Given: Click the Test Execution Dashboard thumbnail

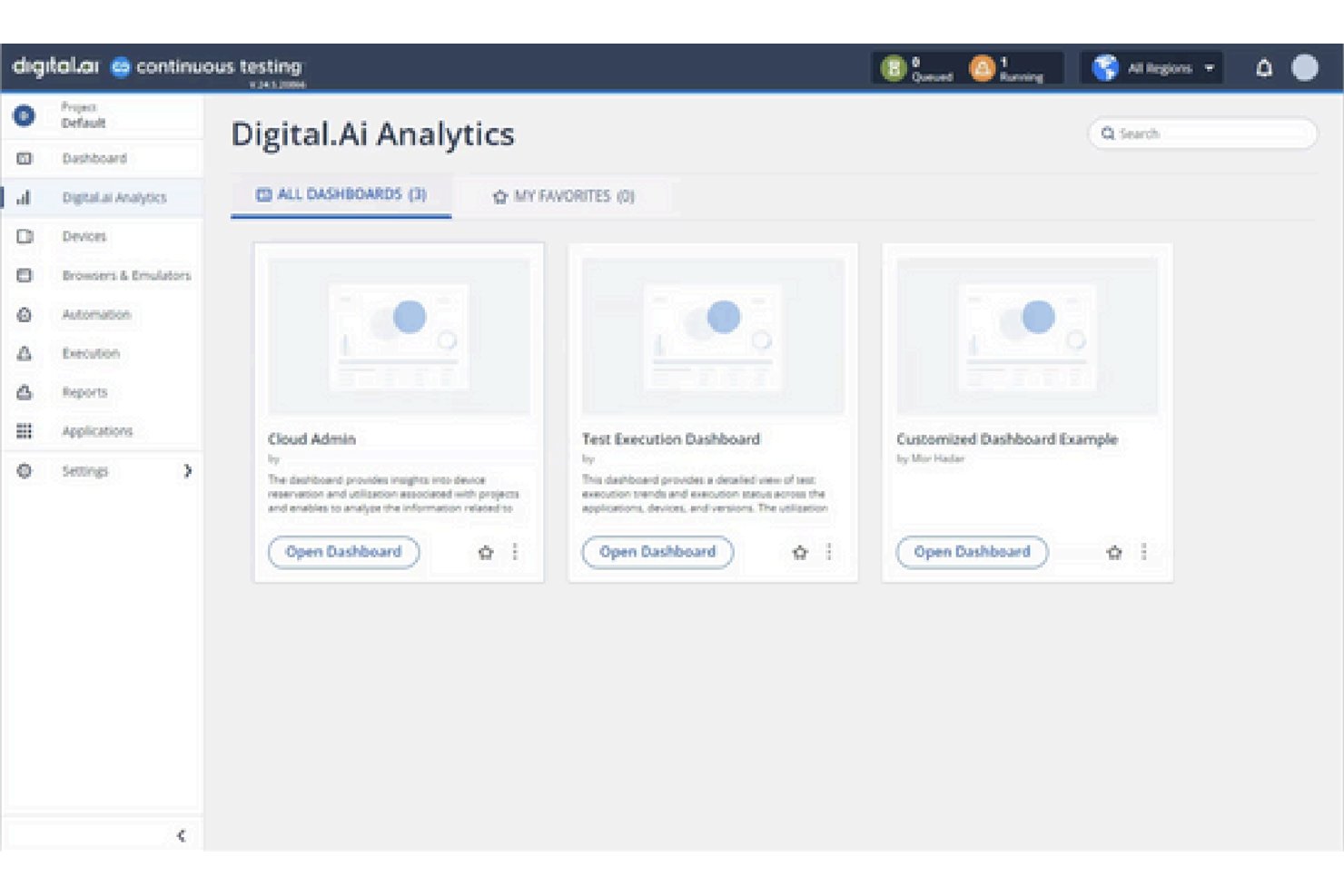Looking at the screenshot, I should pos(713,336).
